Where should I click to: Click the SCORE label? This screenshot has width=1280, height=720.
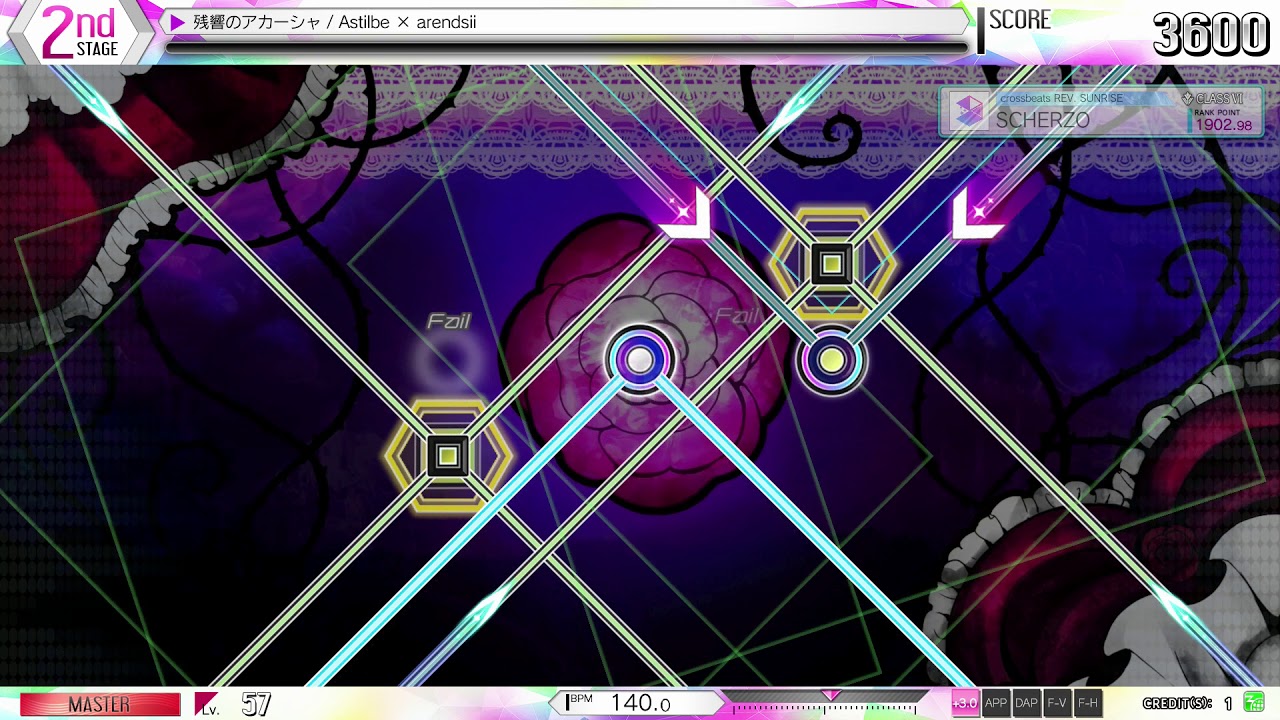click(1020, 20)
